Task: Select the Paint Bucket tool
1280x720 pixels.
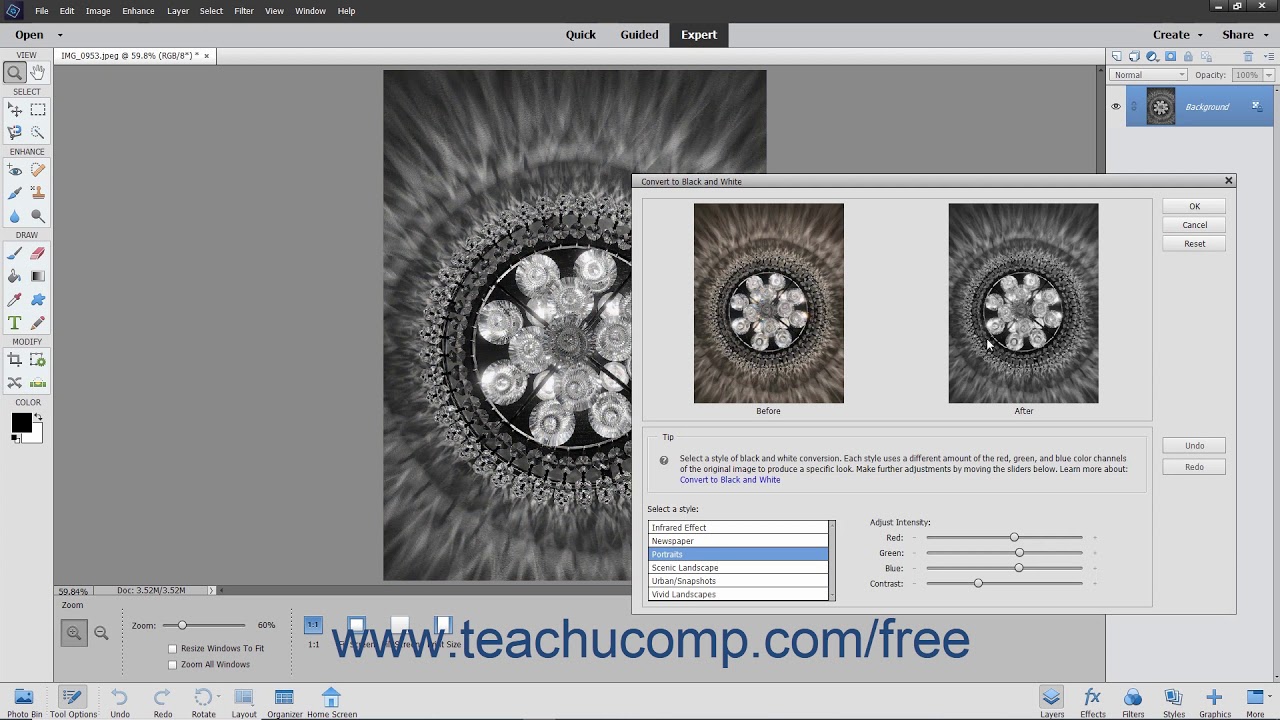Action: tap(14, 276)
